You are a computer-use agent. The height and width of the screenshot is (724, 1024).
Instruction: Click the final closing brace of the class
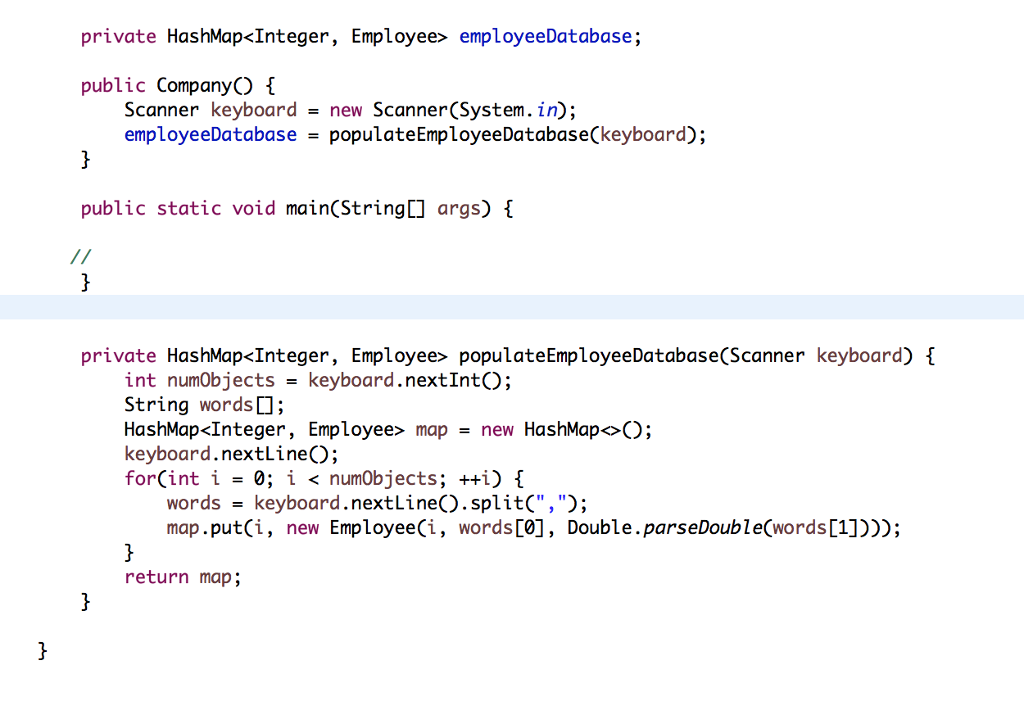[x=41, y=650]
